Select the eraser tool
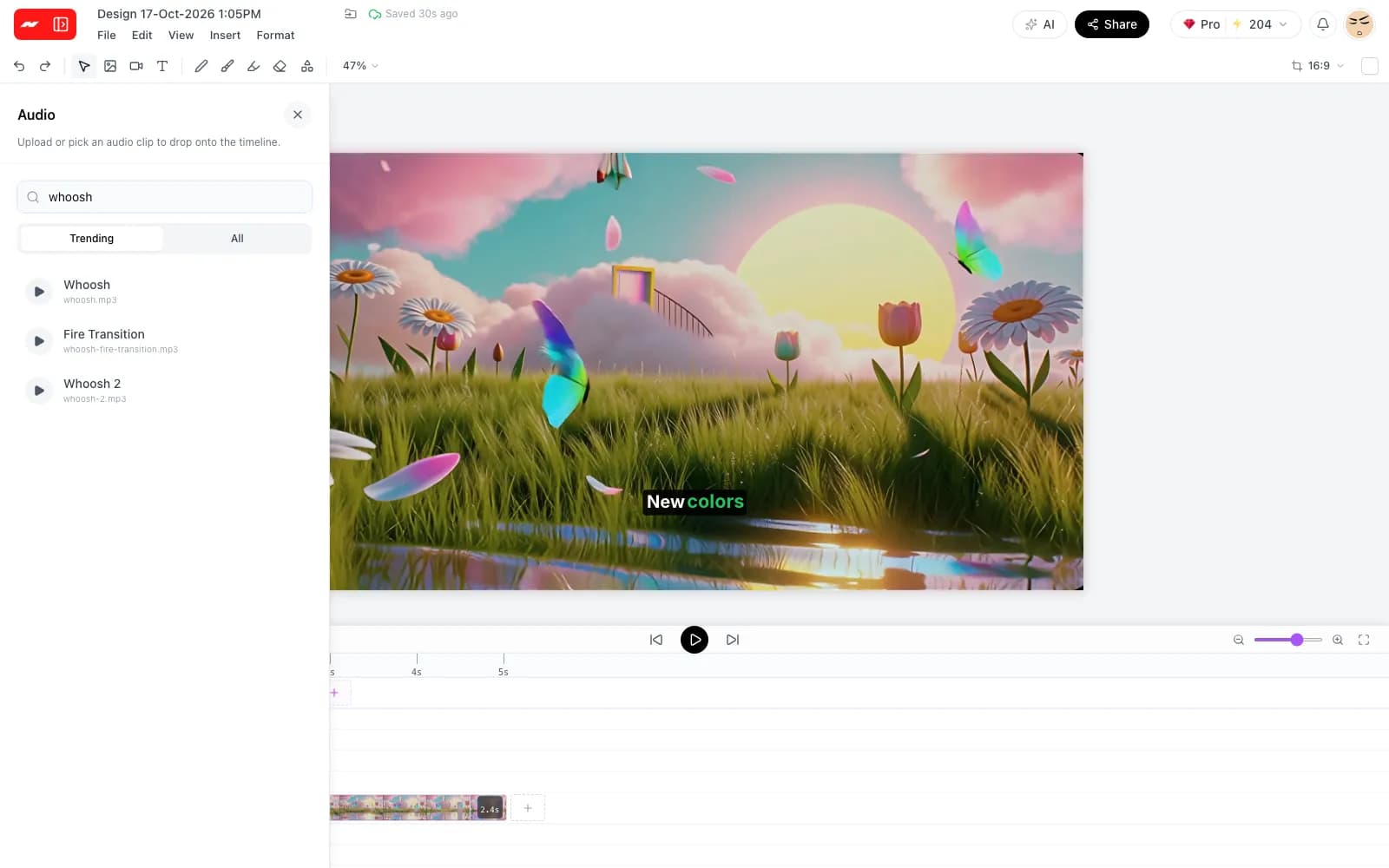Screen dimensions: 1389x868 click(280, 66)
